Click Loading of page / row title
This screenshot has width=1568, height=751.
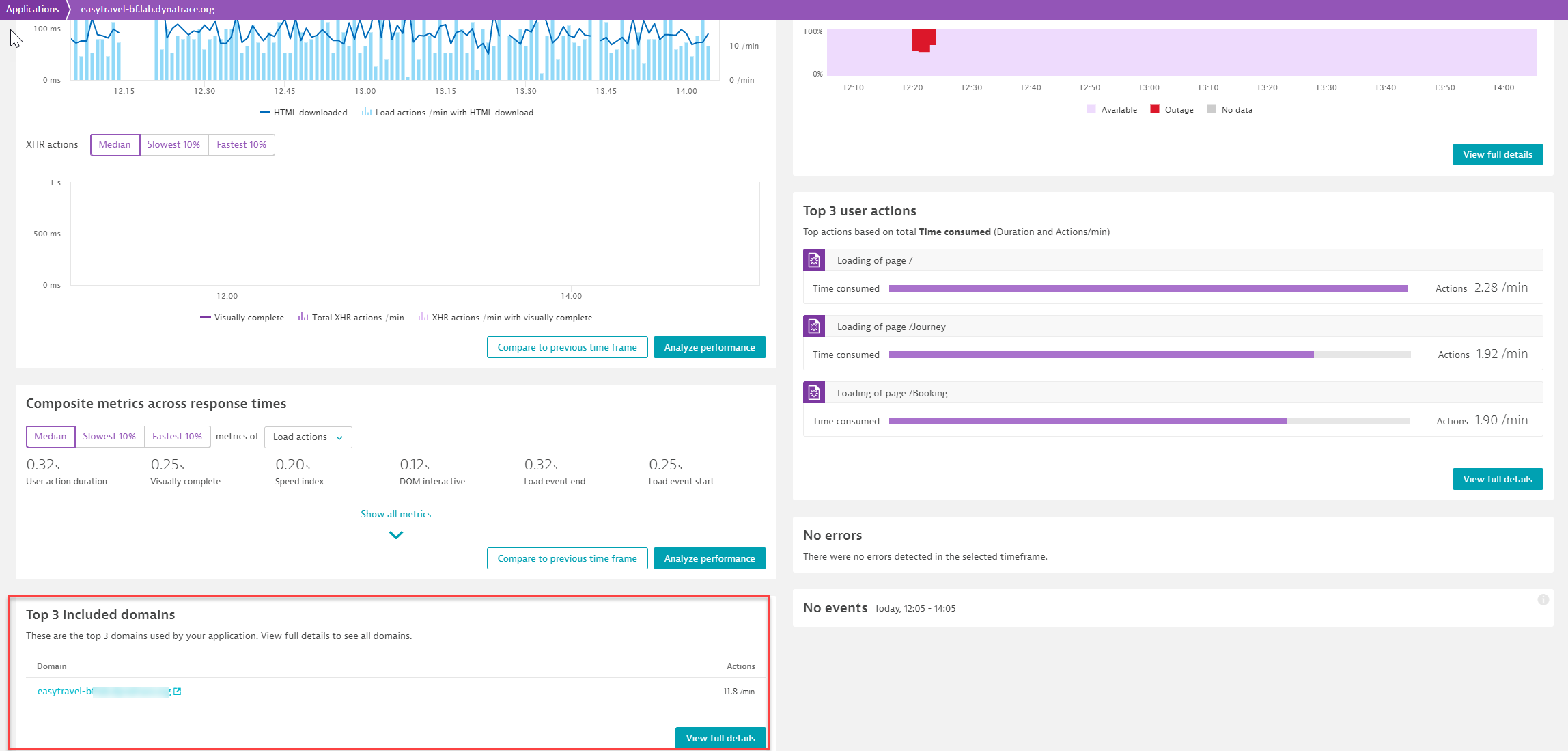(874, 260)
